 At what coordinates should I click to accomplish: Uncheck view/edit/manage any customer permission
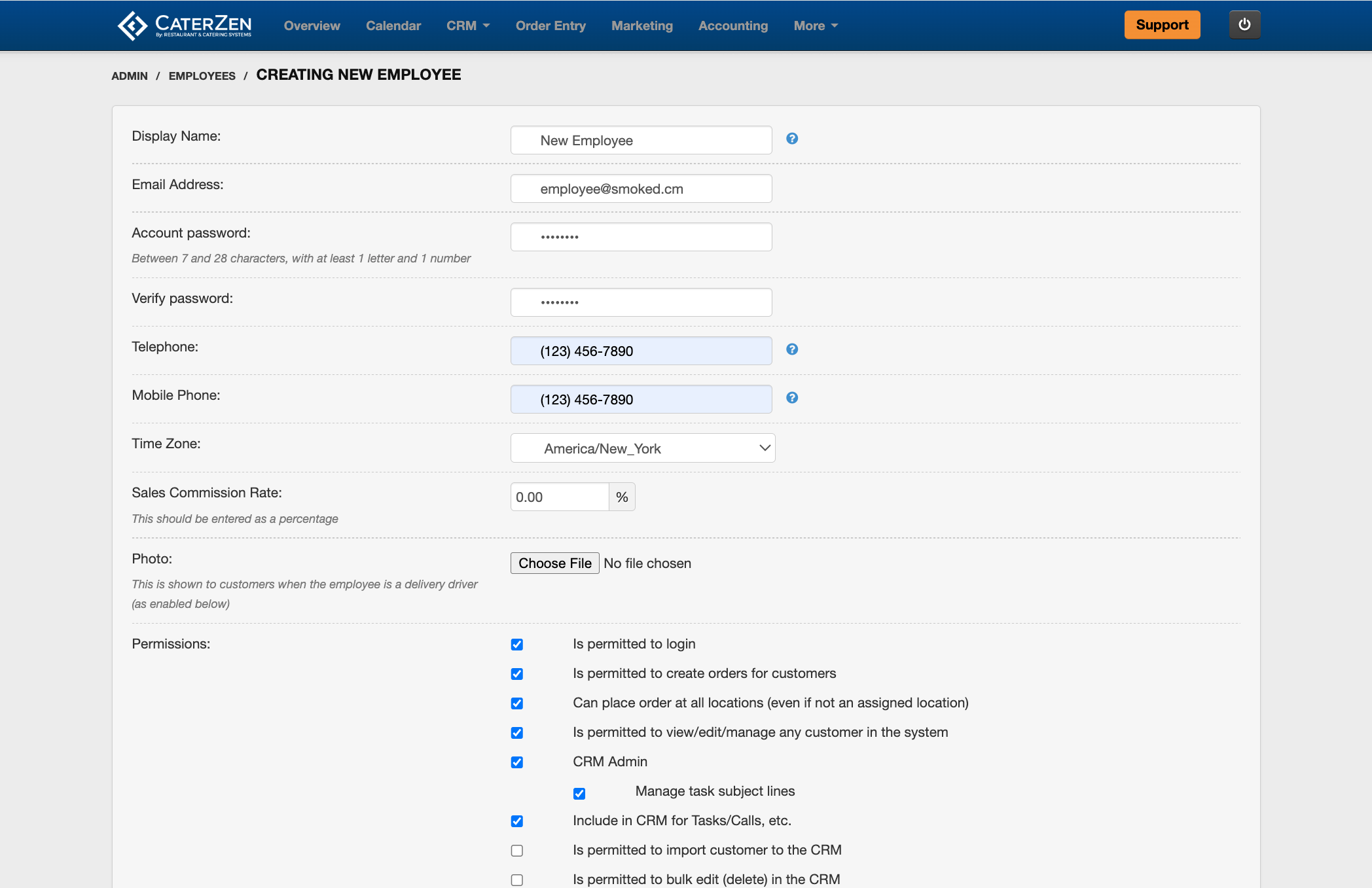(517, 733)
